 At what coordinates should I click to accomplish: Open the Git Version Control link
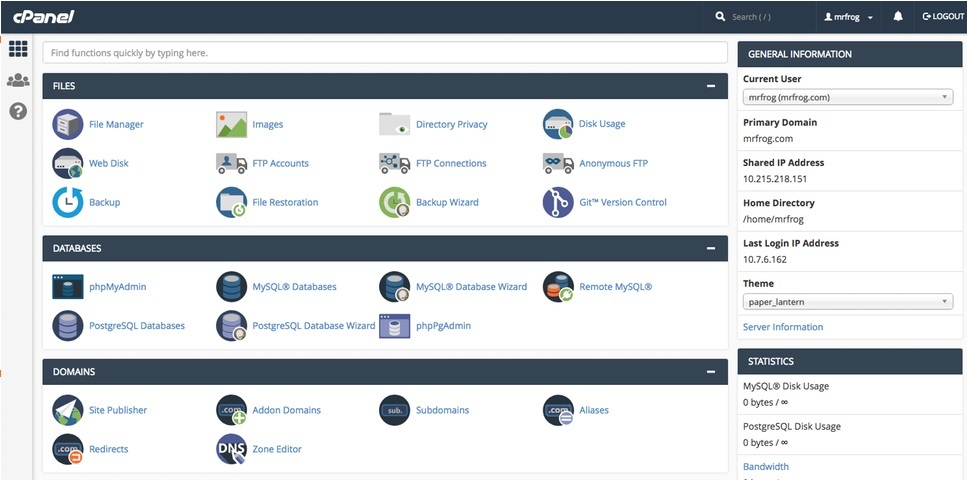click(x=623, y=202)
